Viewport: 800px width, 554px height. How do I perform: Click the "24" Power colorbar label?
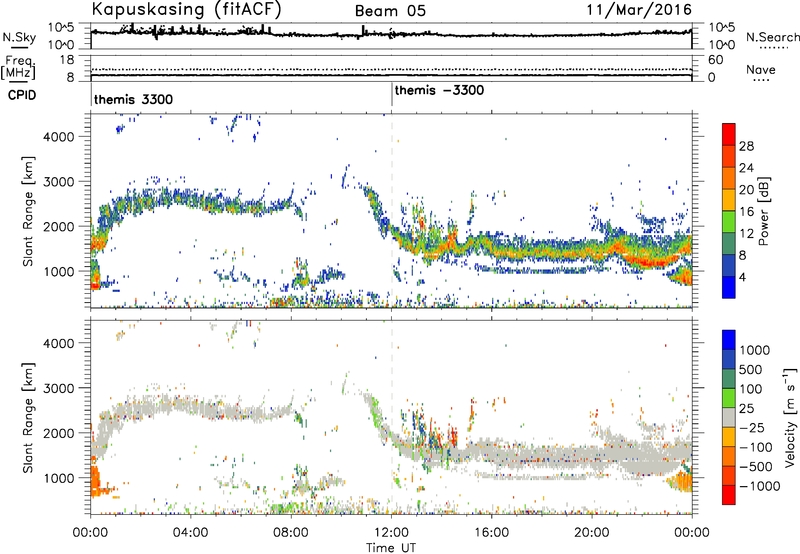point(746,168)
